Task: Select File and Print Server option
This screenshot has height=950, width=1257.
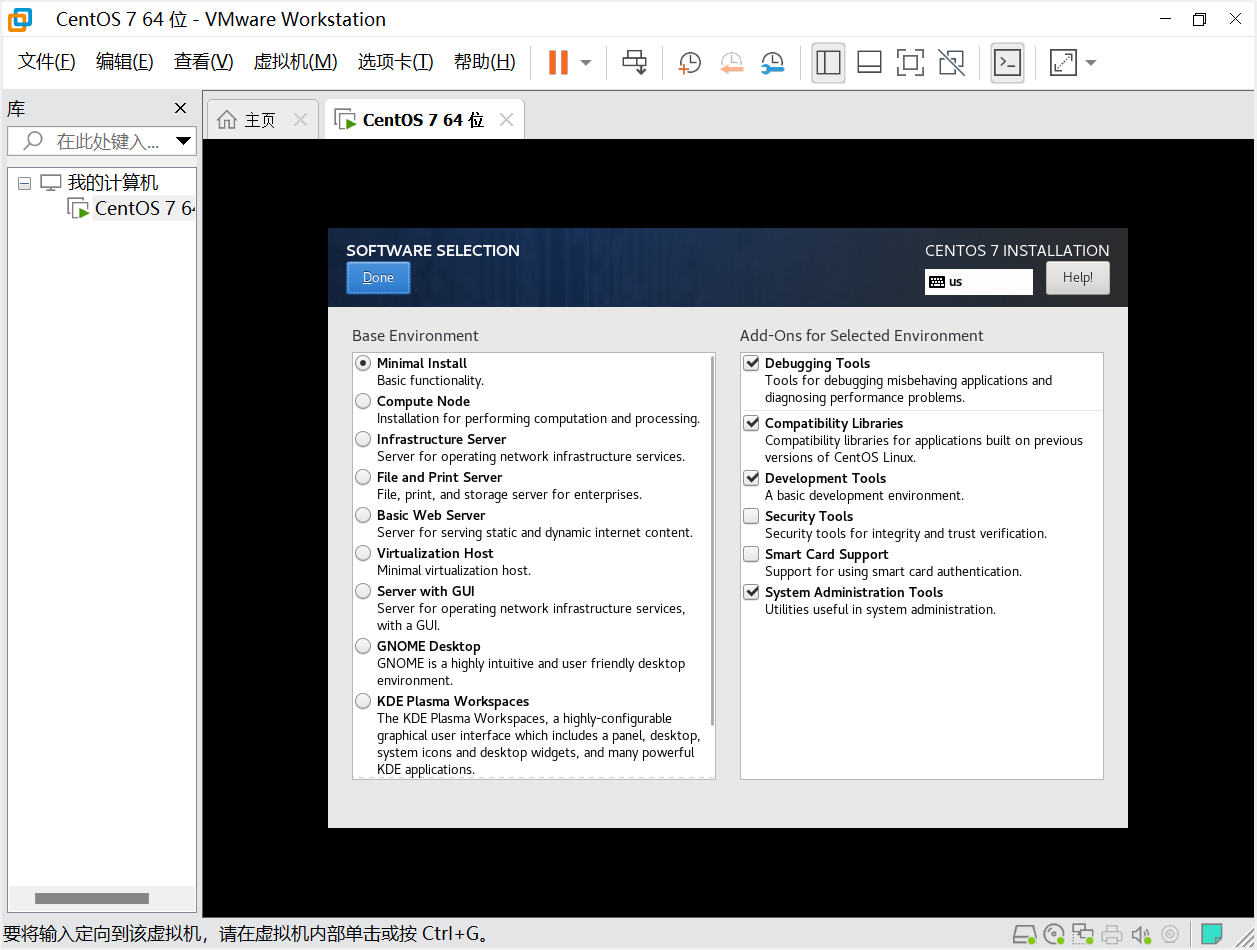Action: (x=363, y=477)
